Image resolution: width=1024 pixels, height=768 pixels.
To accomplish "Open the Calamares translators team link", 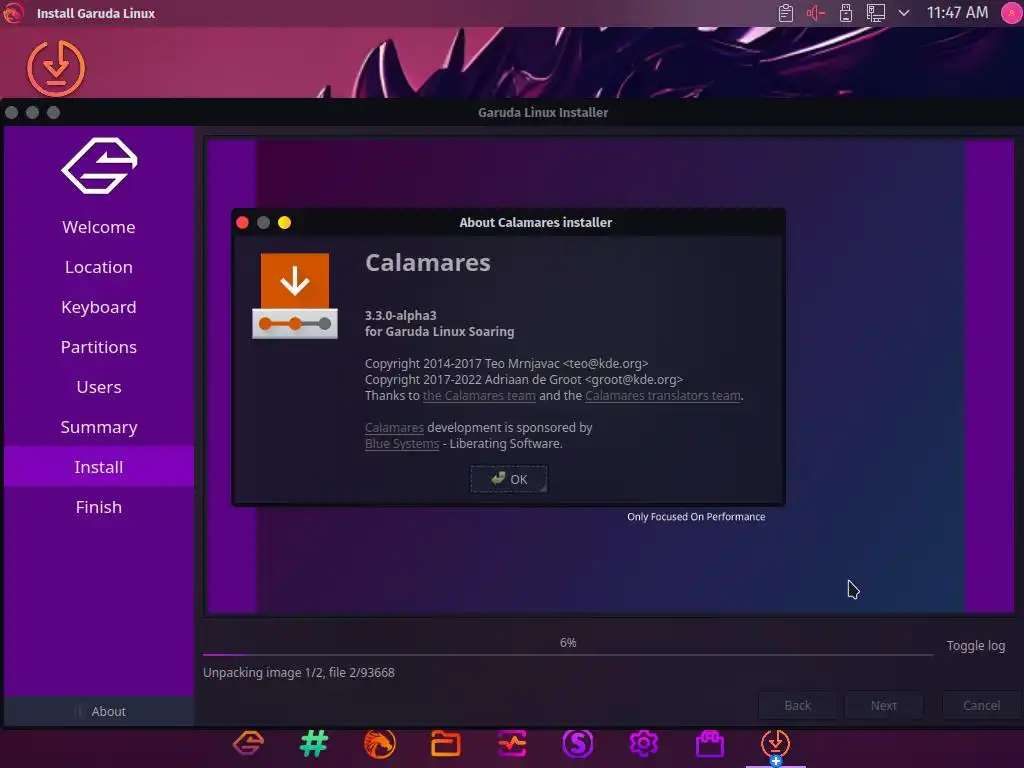I will (662, 395).
